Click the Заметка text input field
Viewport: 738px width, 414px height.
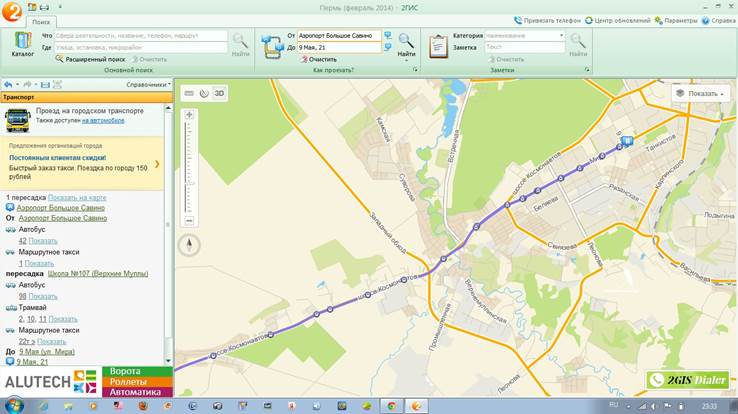[524, 47]
